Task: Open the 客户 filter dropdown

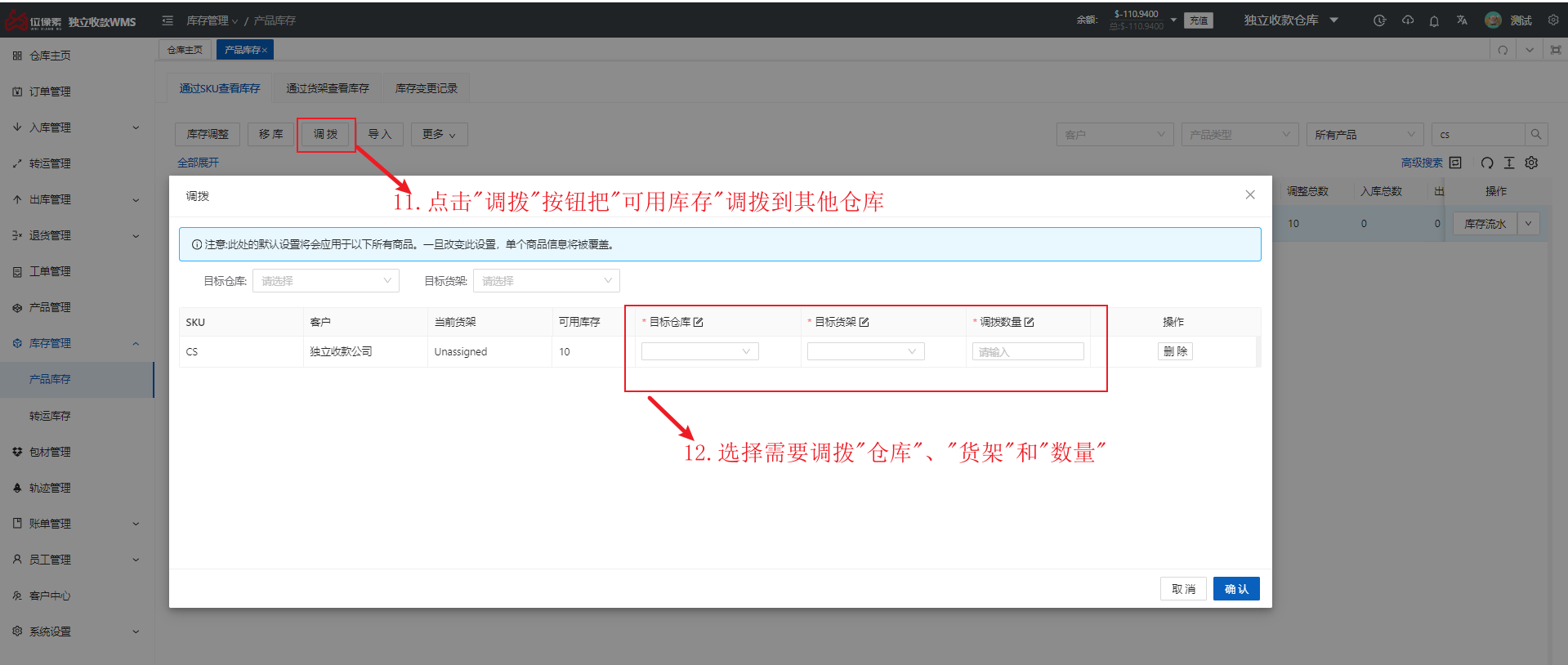Action: click(1115, 134)
